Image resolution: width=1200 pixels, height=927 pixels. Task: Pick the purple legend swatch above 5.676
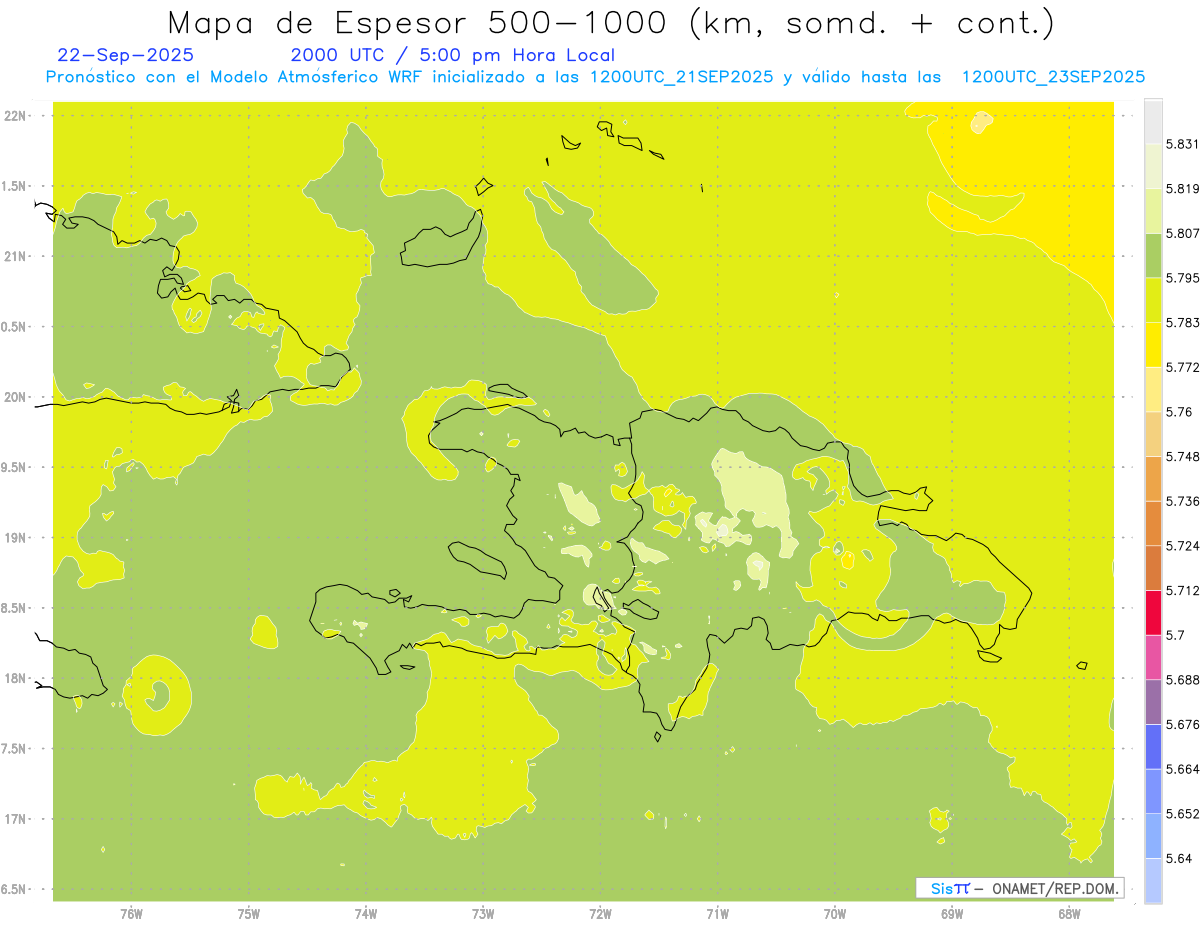point(1153,702)
